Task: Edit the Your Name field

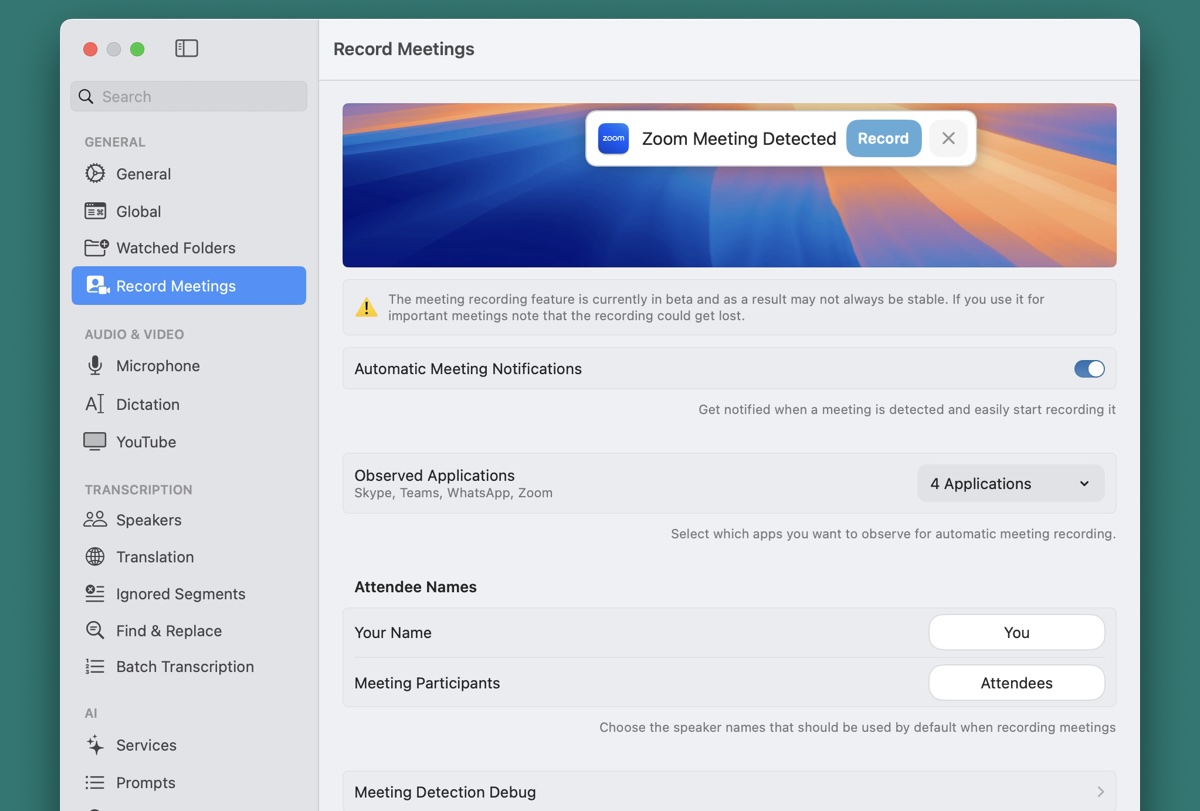Action: (1016, 633)
